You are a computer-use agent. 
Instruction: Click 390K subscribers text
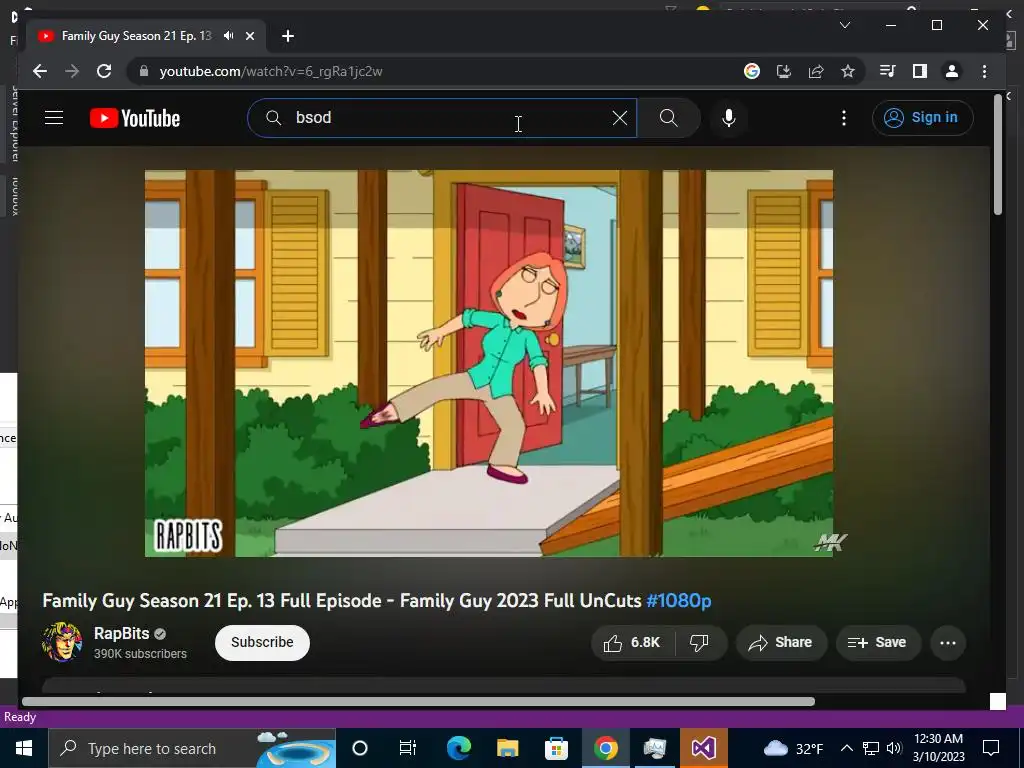tap(140, 654)
